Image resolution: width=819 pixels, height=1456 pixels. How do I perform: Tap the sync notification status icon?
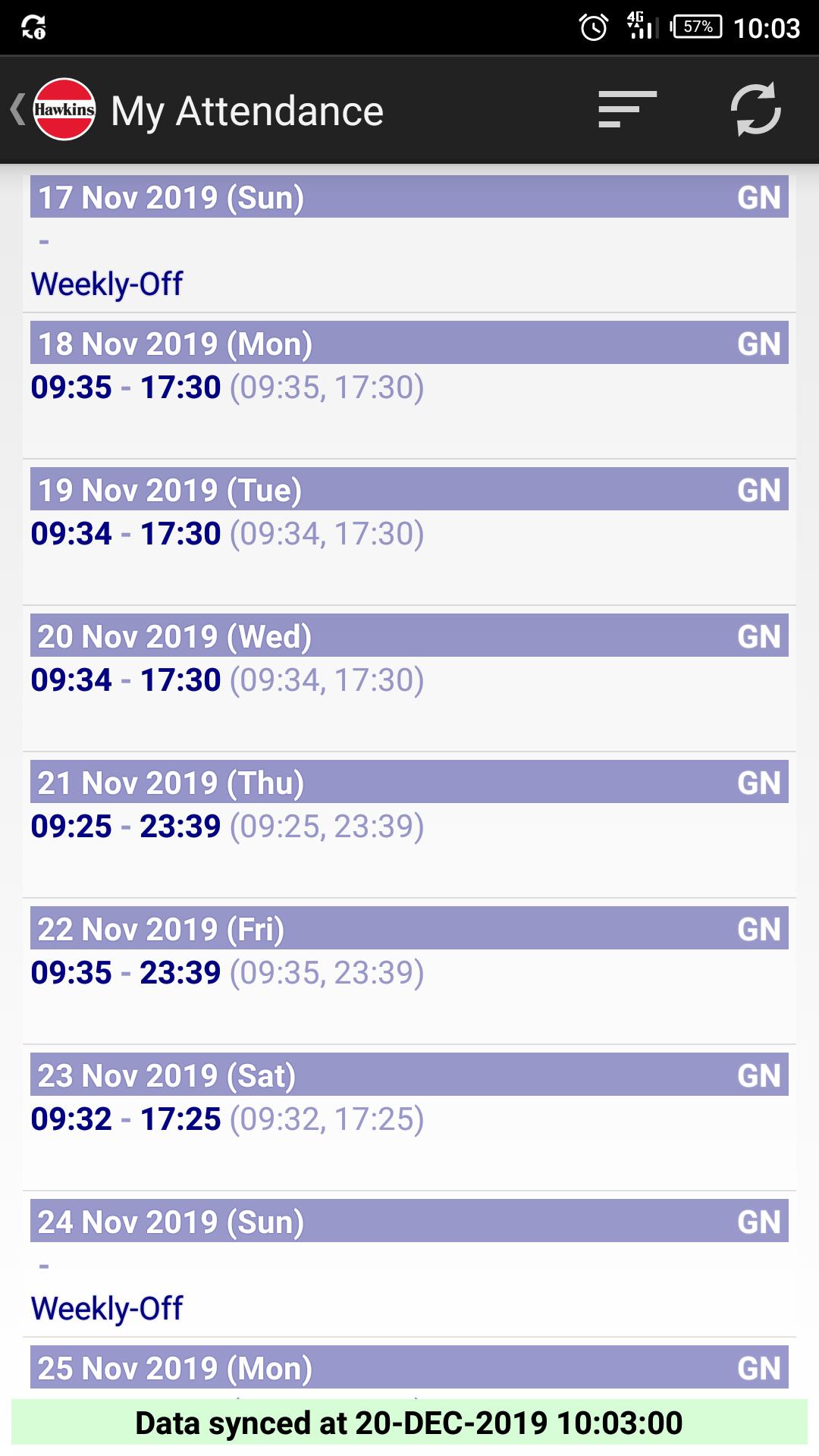coord(33,27)
